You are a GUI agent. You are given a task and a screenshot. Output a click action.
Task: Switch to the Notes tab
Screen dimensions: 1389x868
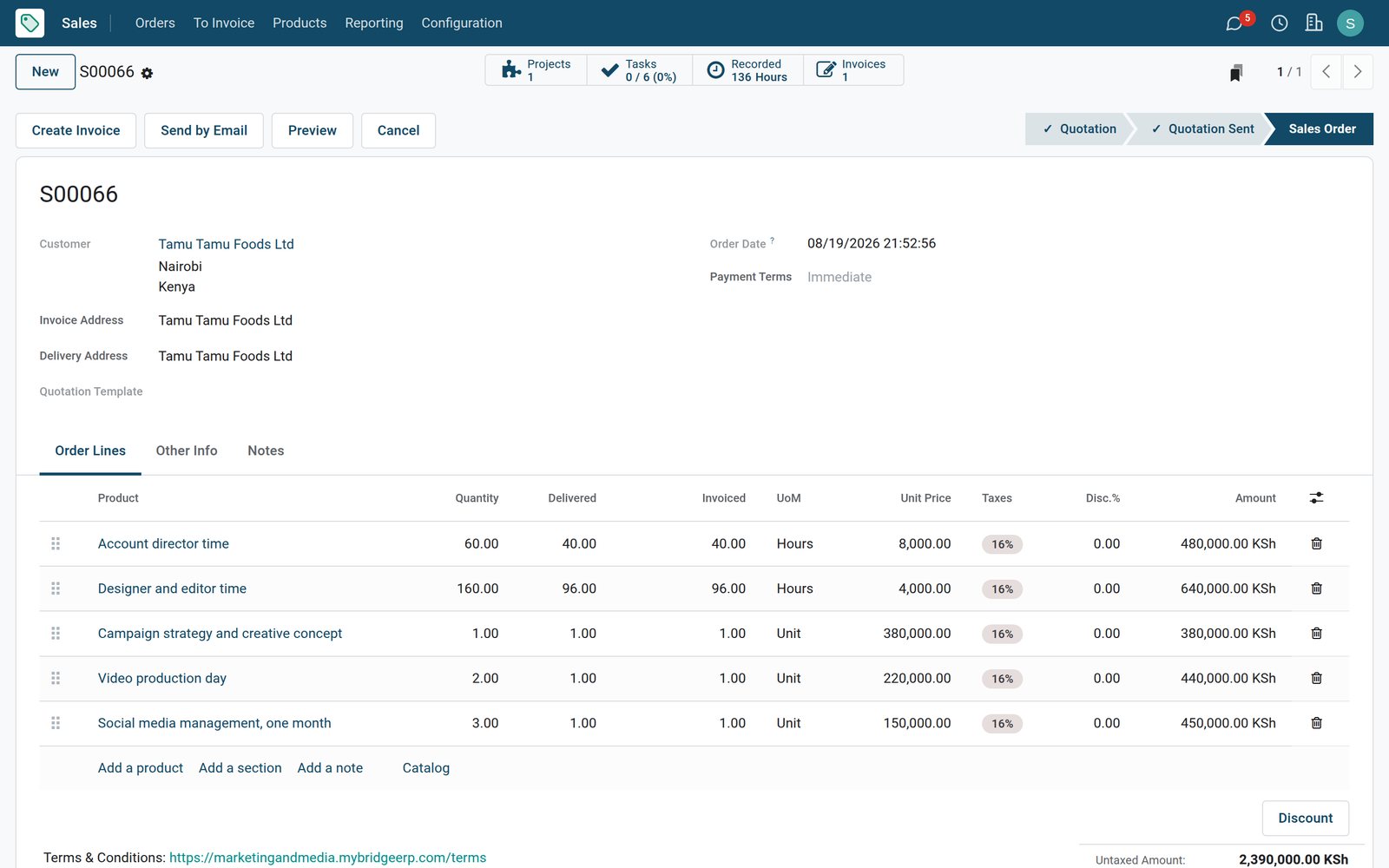click(x=266, y=450)
